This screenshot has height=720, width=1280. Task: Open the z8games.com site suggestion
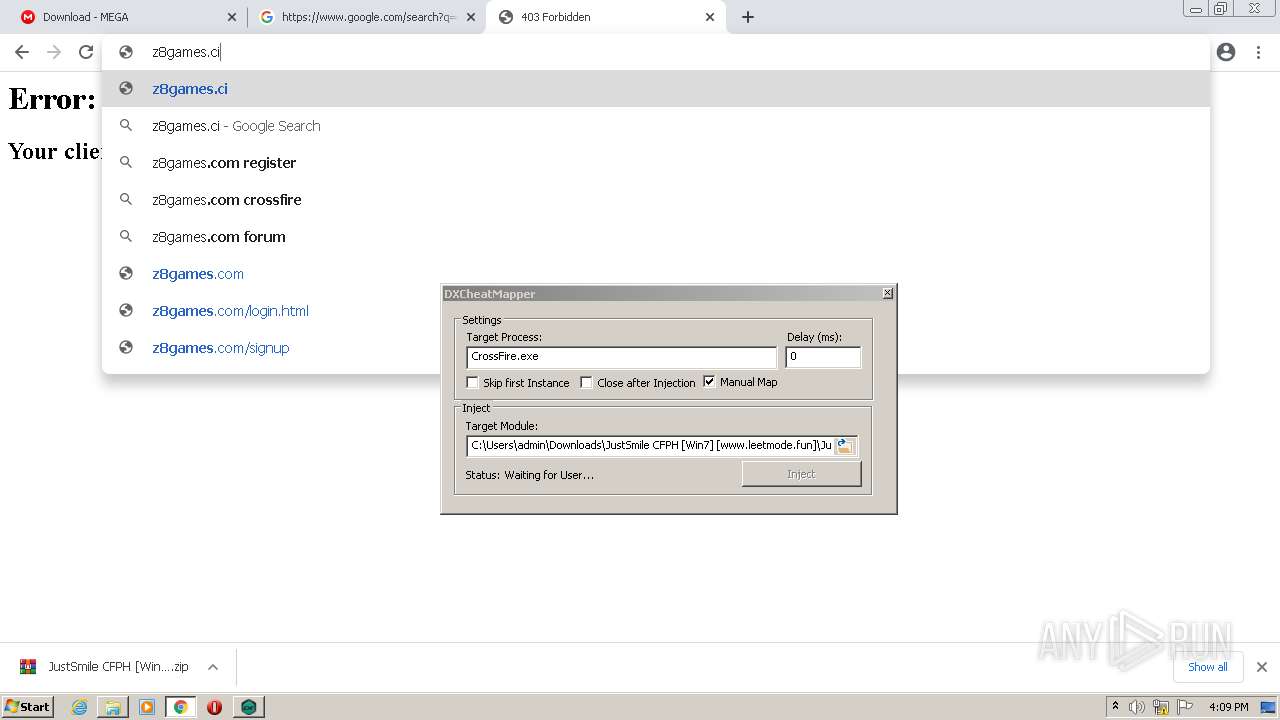[656, 273]
